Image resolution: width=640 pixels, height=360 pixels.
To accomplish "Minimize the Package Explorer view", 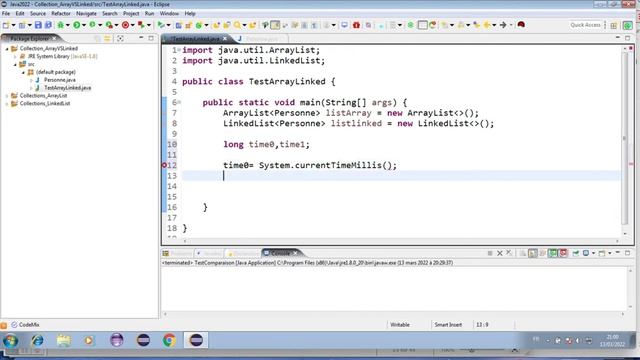I will coord(141,38).
